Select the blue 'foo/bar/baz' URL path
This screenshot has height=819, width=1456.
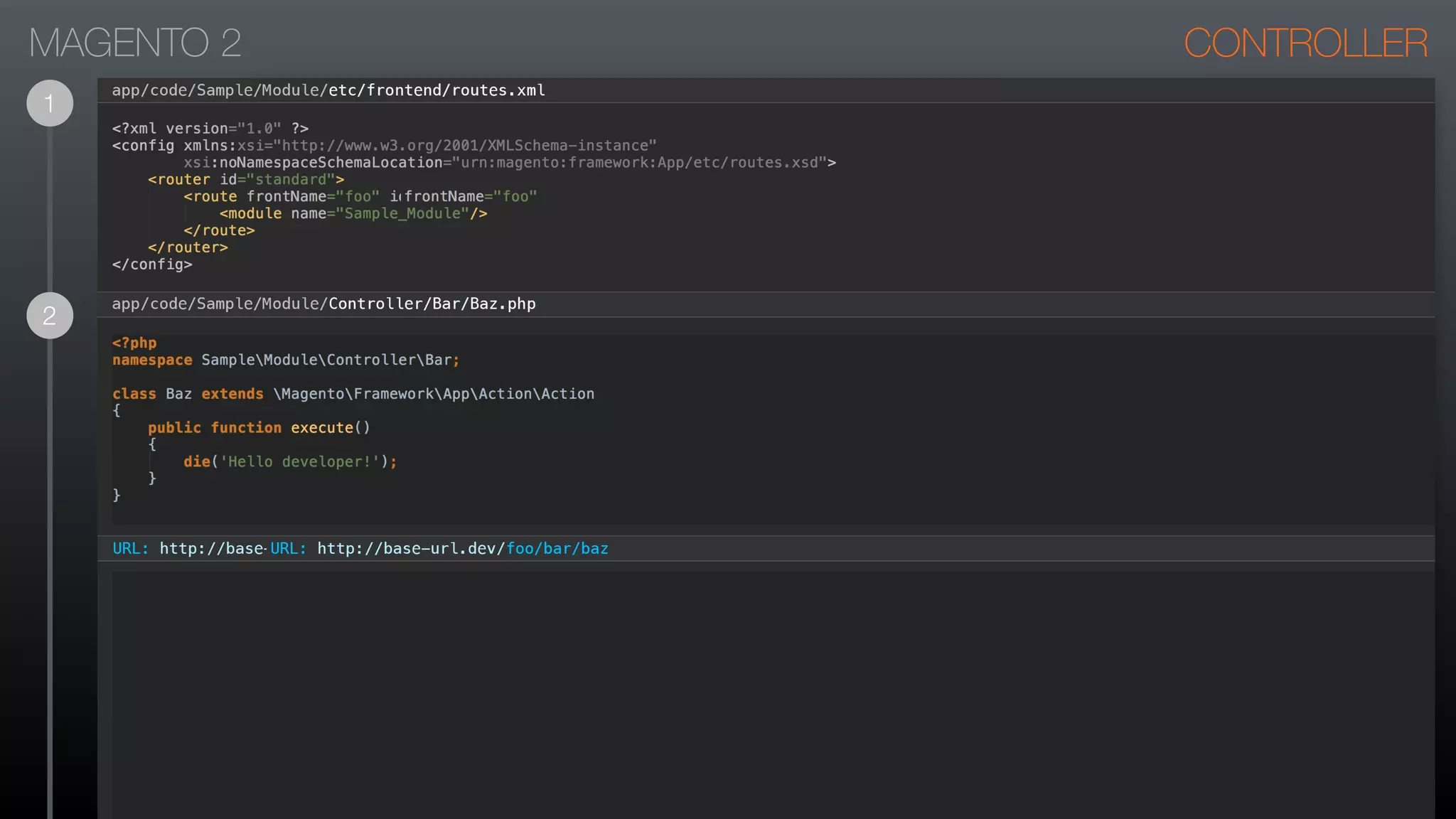[557, 549]
